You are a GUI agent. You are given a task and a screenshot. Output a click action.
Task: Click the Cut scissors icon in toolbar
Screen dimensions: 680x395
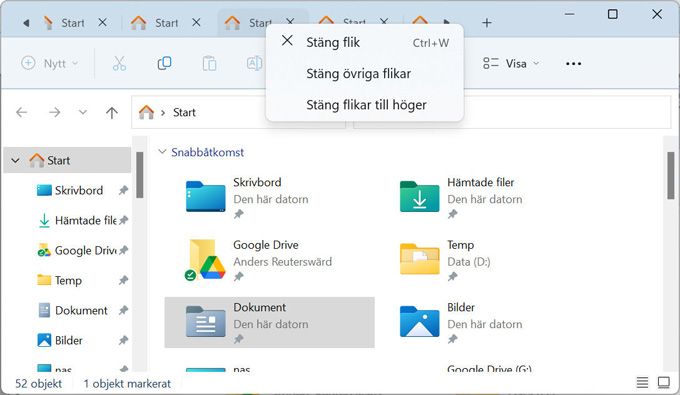119,64
